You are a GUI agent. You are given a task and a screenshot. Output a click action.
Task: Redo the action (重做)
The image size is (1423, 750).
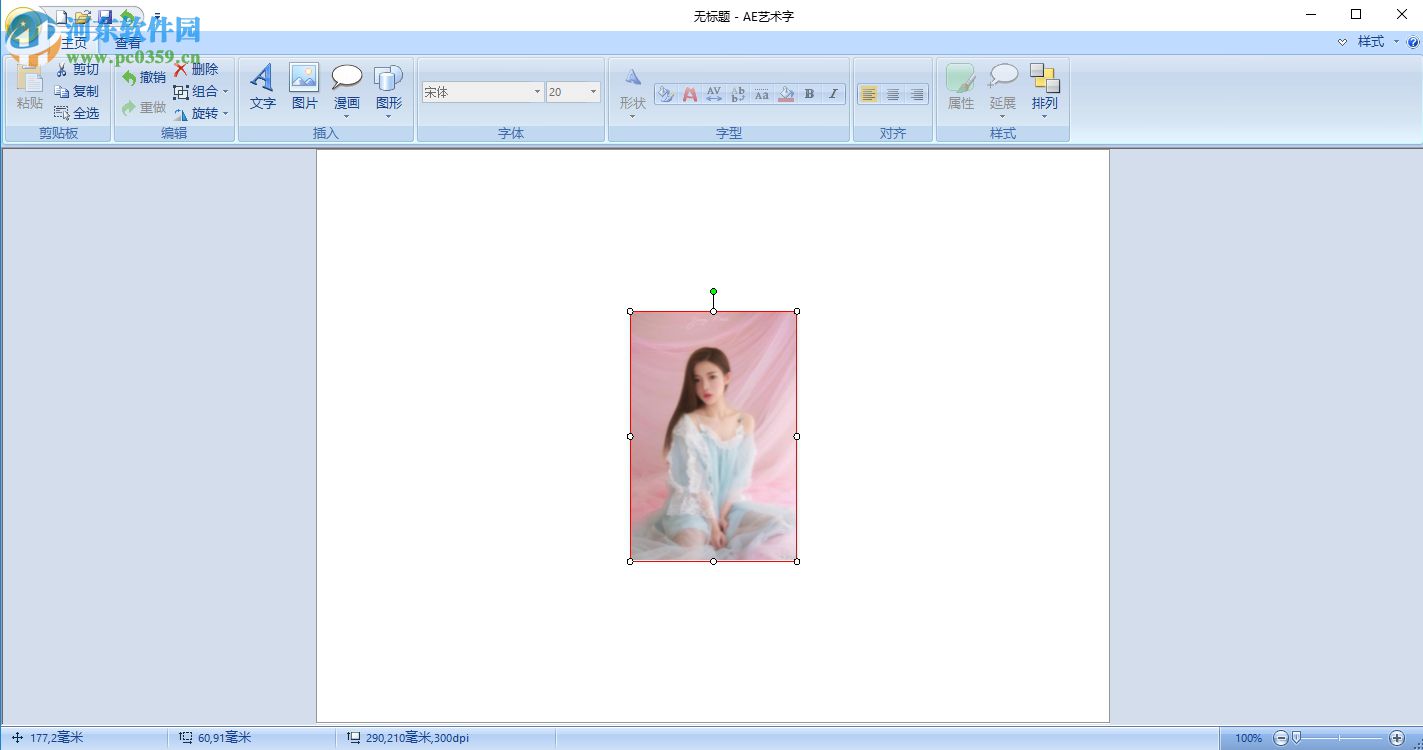tap(143, 108)
